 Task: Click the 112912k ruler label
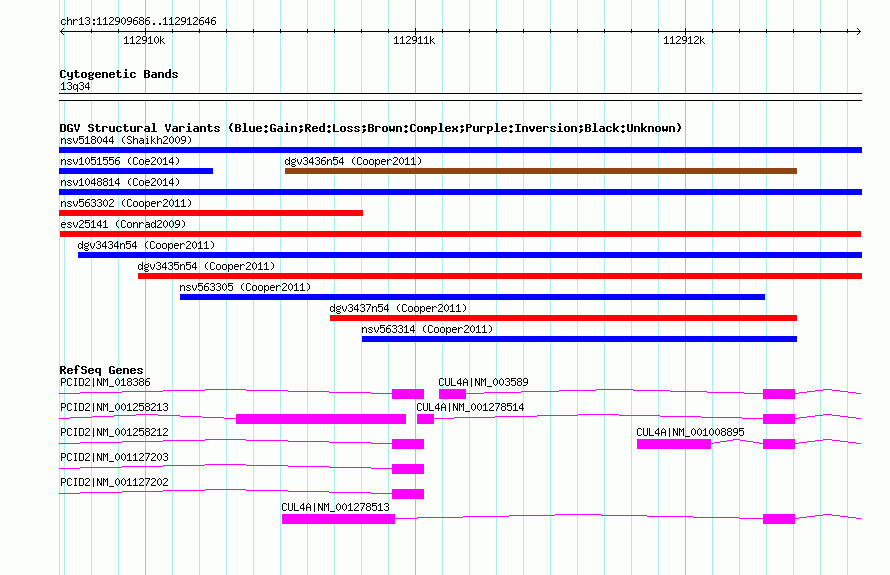[684, 40]
